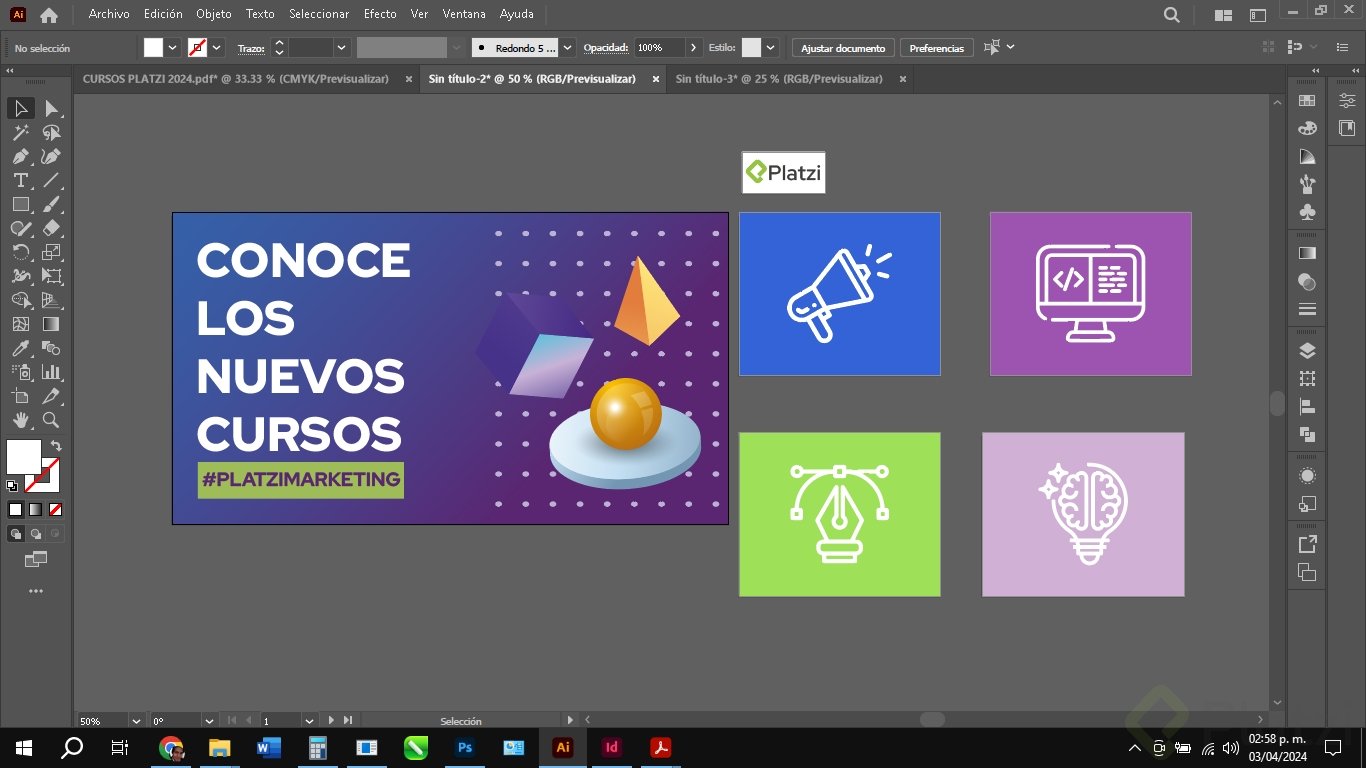
Task: Select the Selection (black arrow) tool
Action: coord(21,108)
